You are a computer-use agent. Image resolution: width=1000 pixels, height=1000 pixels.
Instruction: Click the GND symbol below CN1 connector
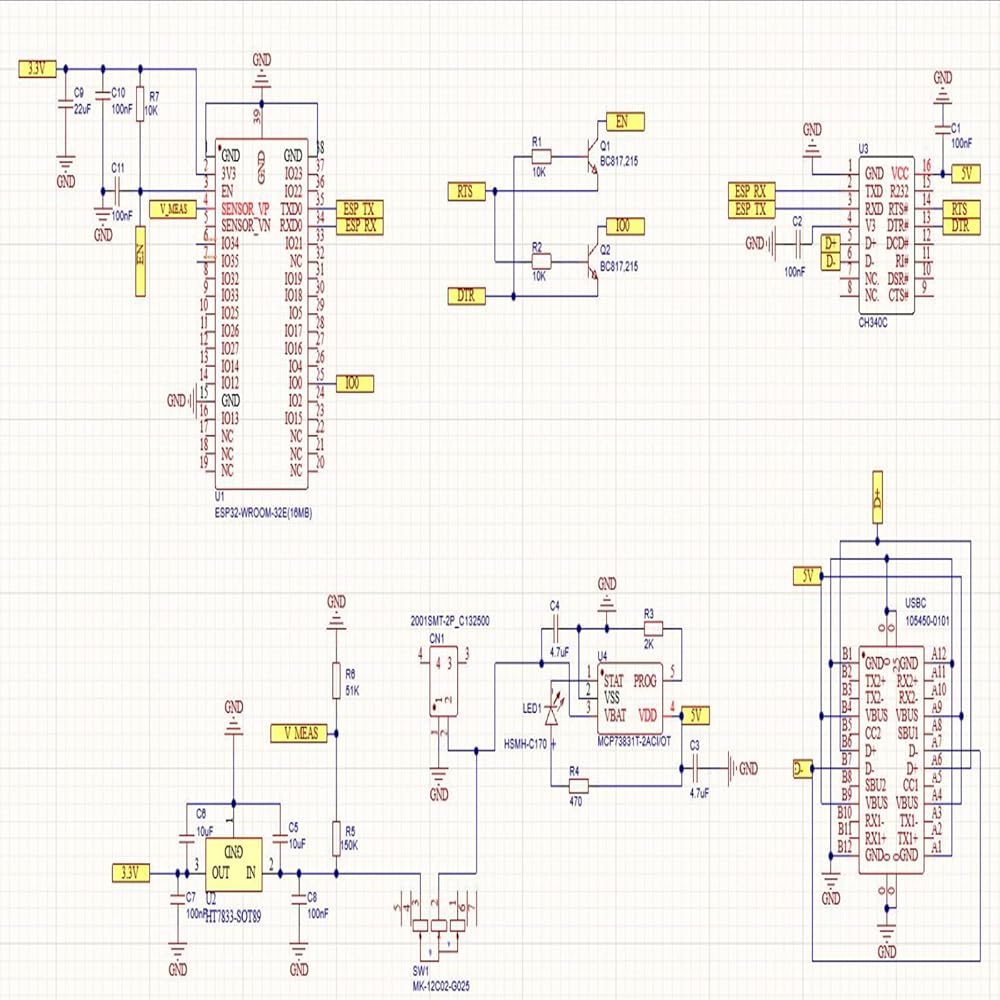439,786
